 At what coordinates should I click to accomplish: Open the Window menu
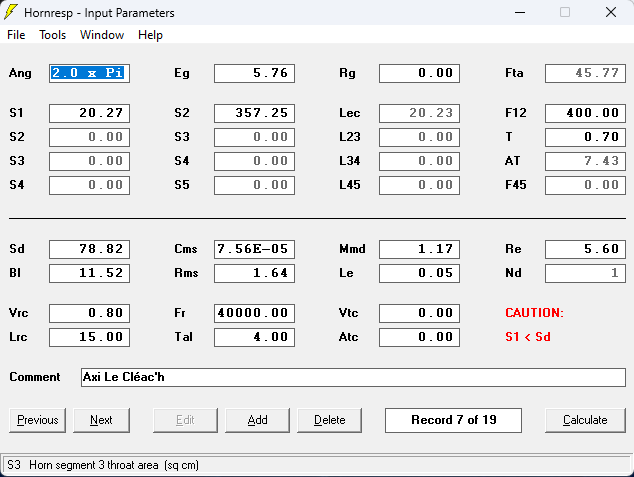[x=102, y=35]
